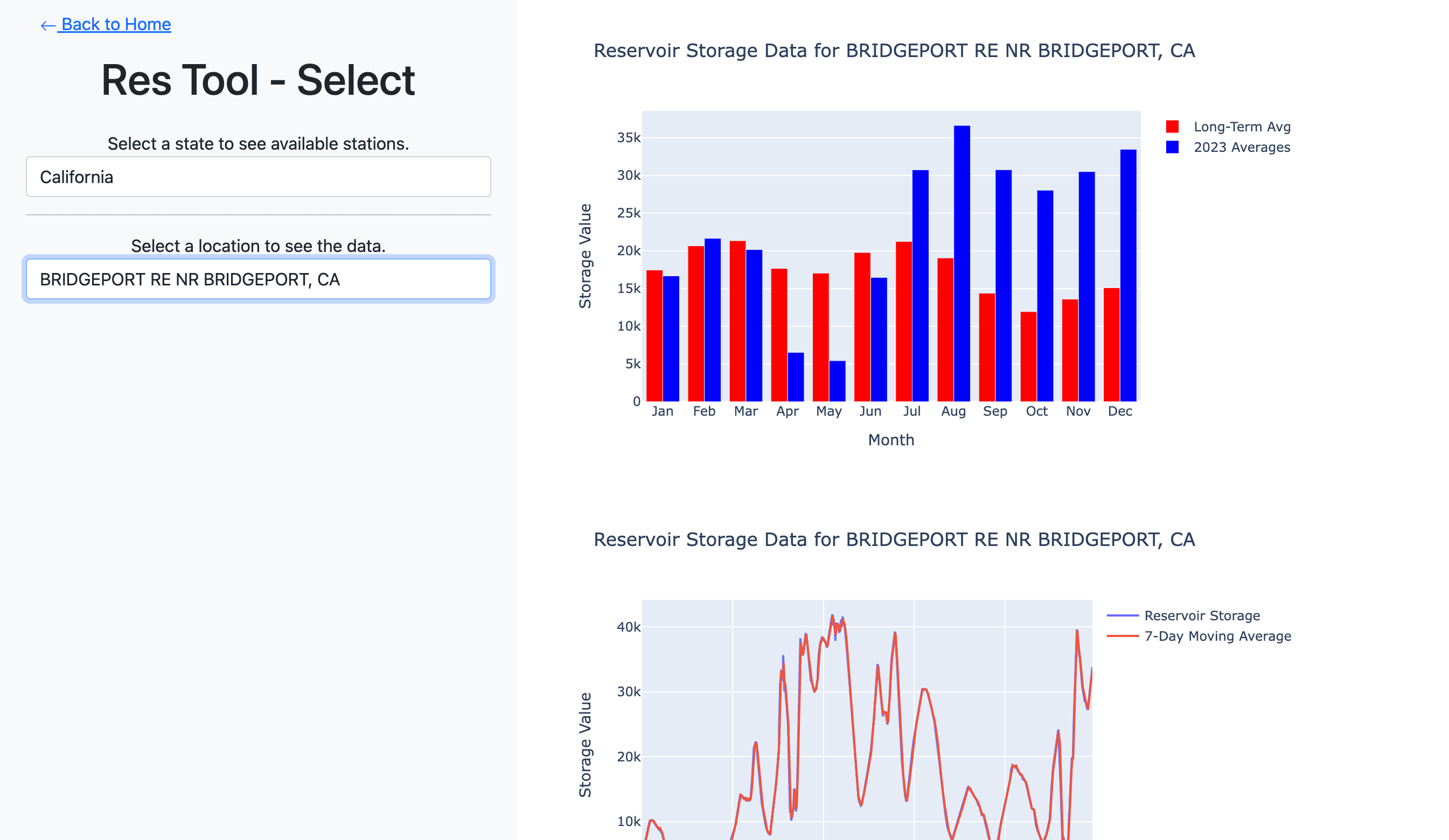Image resolution: width=1449 pixels, height=840 pixels.
Task: Click the blue February 2023 bar
Action: 713,320
